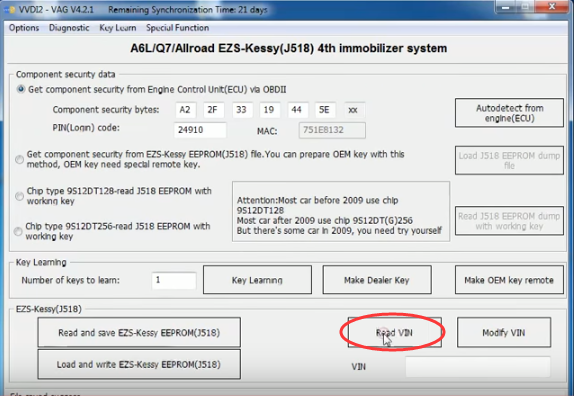Click the xx security byte field

353,110
